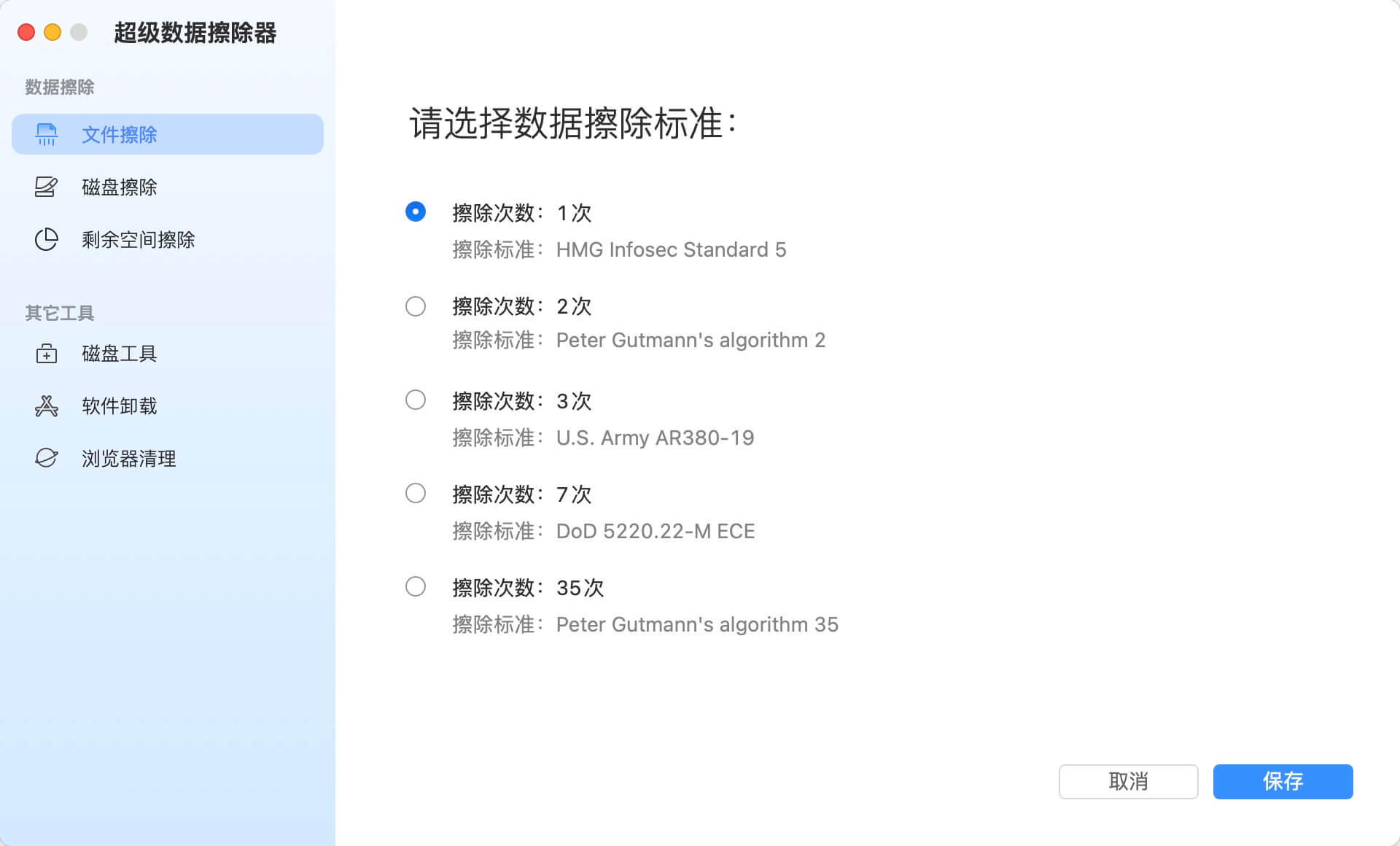Select the 软件卸载 uninstall icon

46,406
